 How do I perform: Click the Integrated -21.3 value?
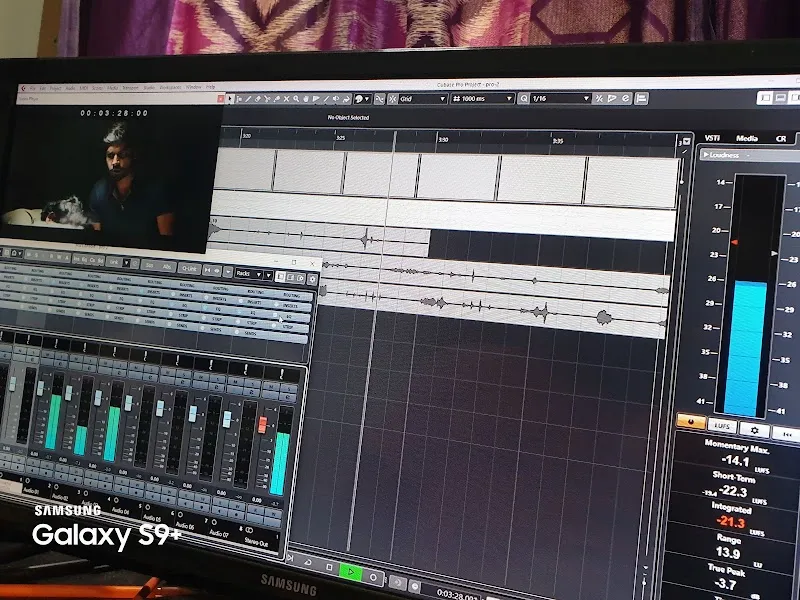click(731, 521)
